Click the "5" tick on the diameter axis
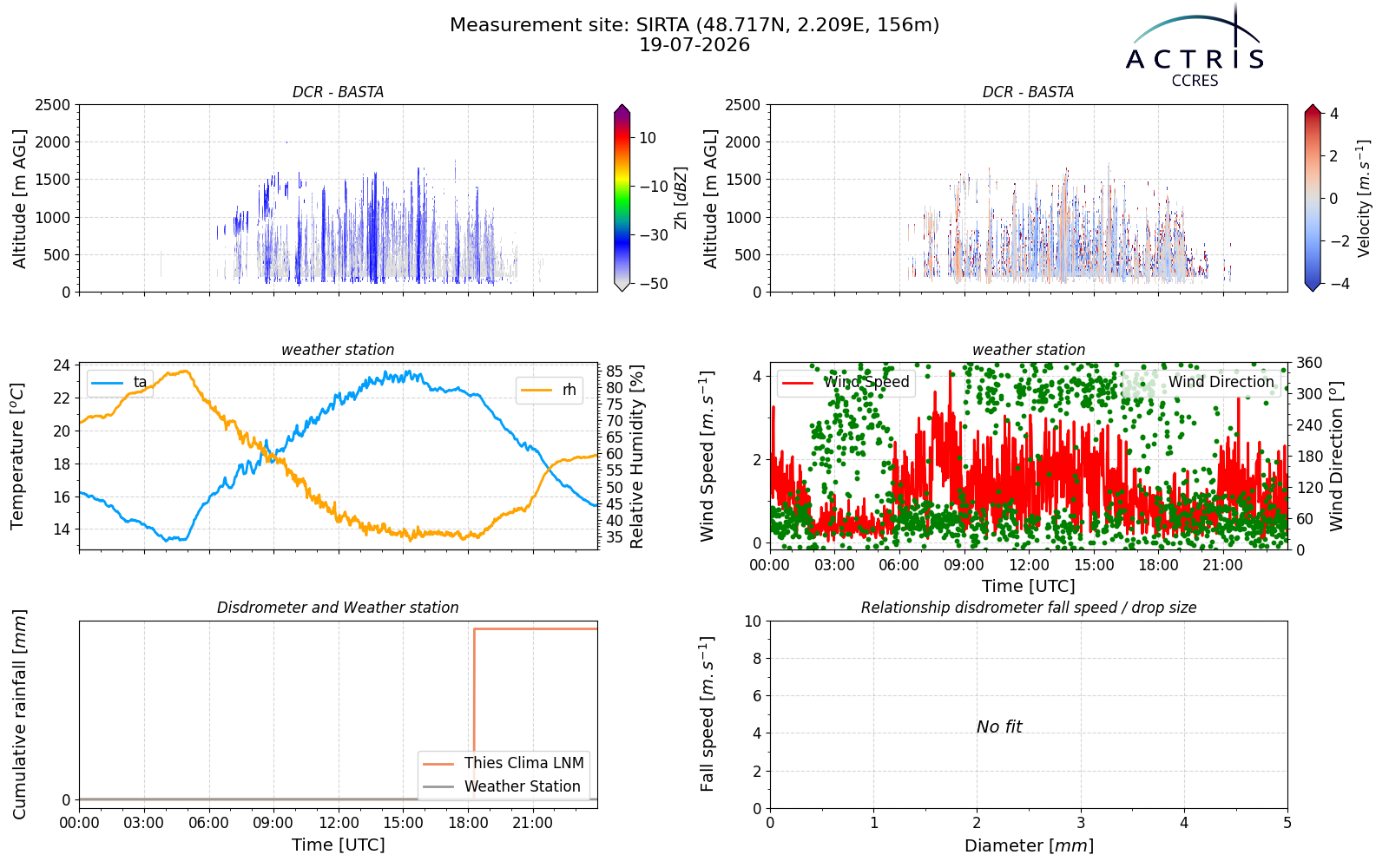The height and width of the screenshot is (868, 1389). [x=1287, y=823]
